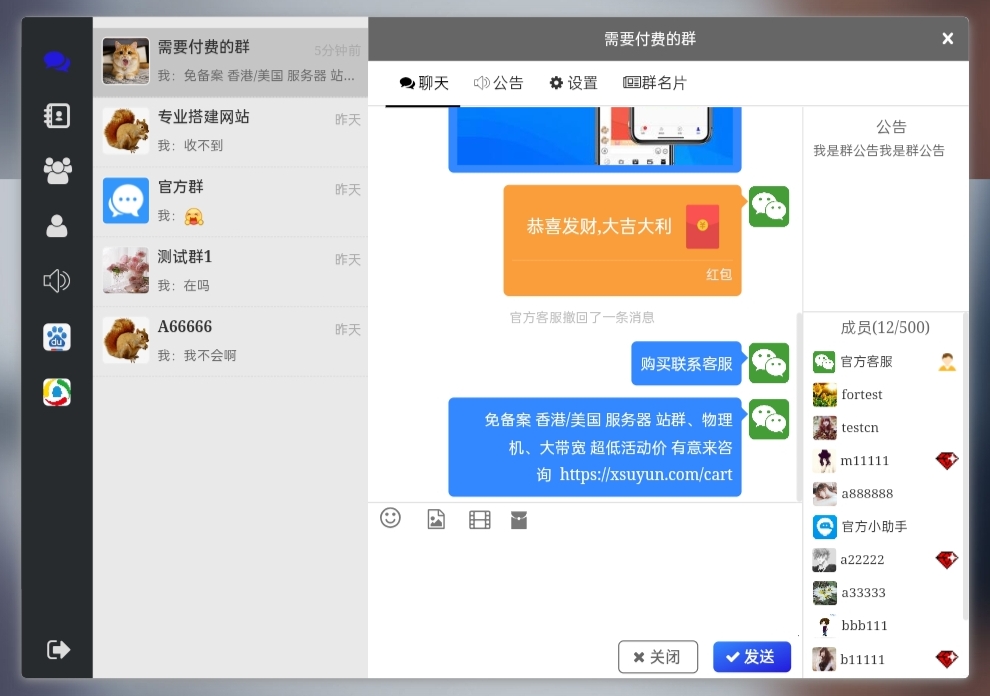Click the video film-strip icon in composer
990x696 pixels.
coord(479,519)
